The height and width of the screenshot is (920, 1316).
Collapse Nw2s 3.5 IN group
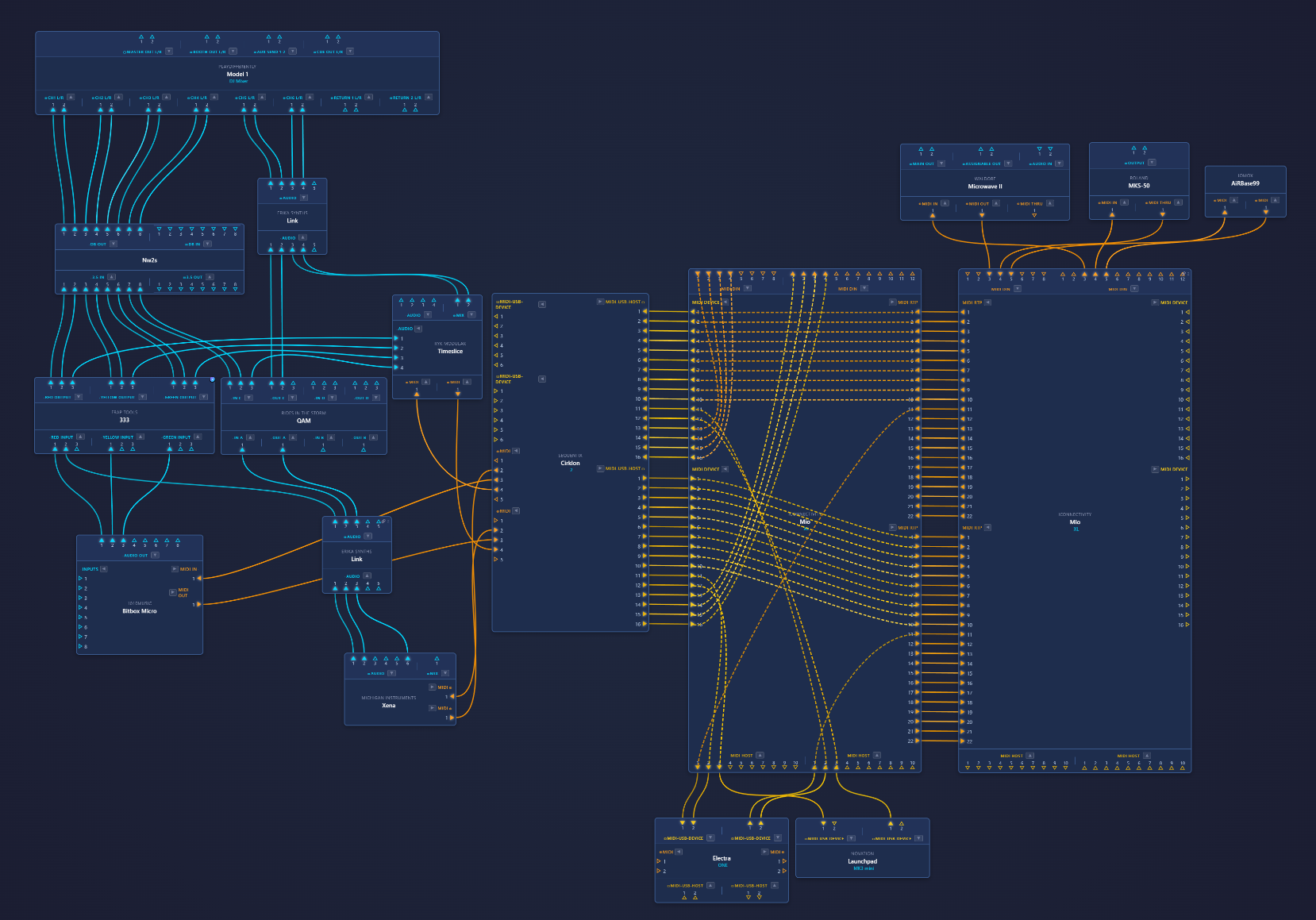pyautogui.click(x=112, y=277)
